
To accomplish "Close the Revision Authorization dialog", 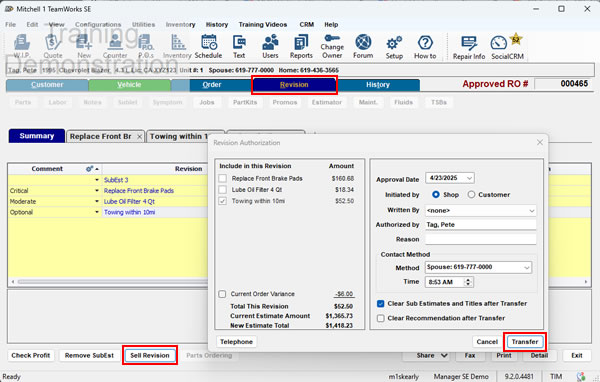I will (540, 142).
